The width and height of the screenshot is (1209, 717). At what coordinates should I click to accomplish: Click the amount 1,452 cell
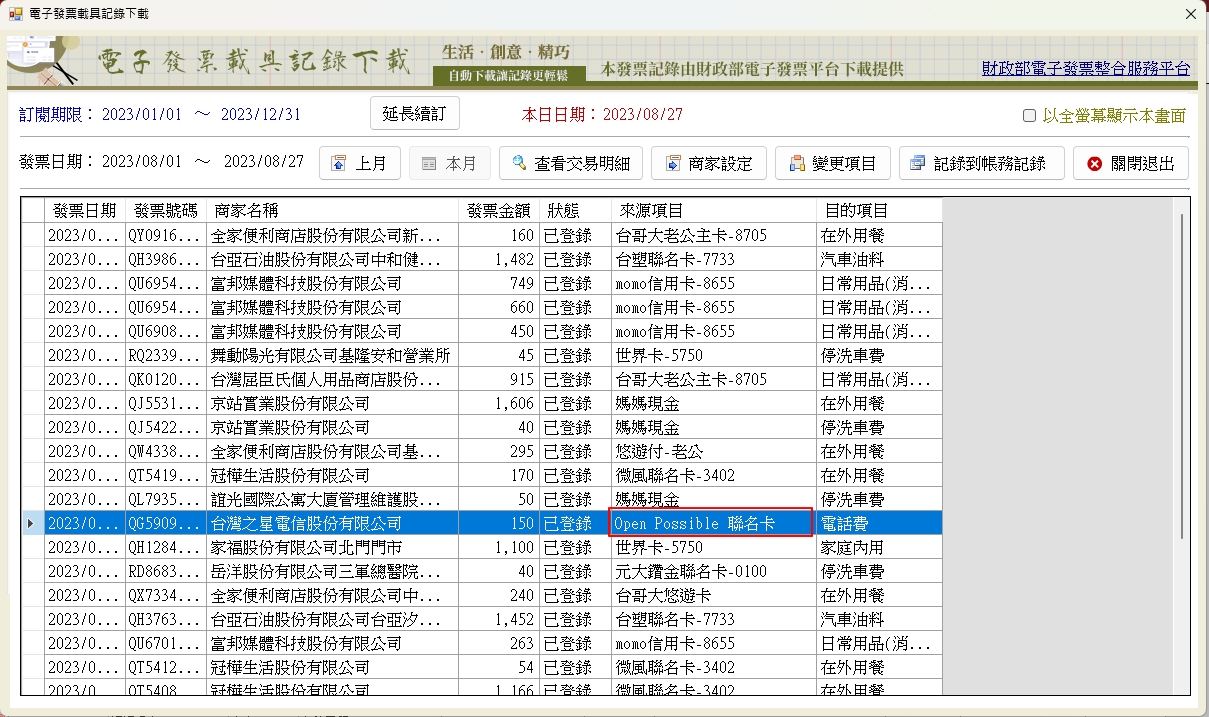[499, 619]
